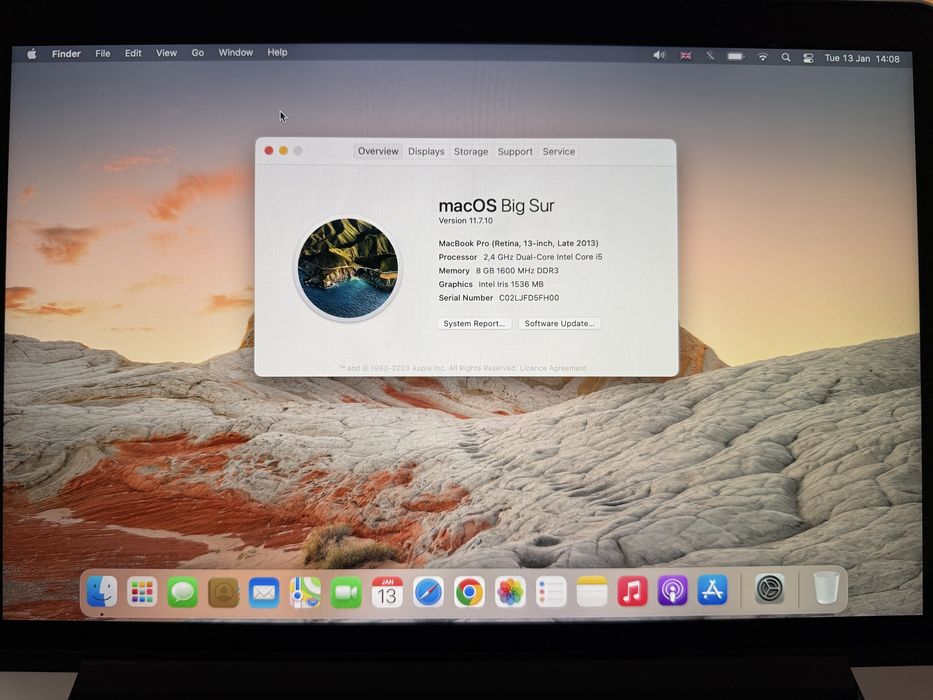Open the Edit menu
933x700 pixels.
click(x=133, y=53)
